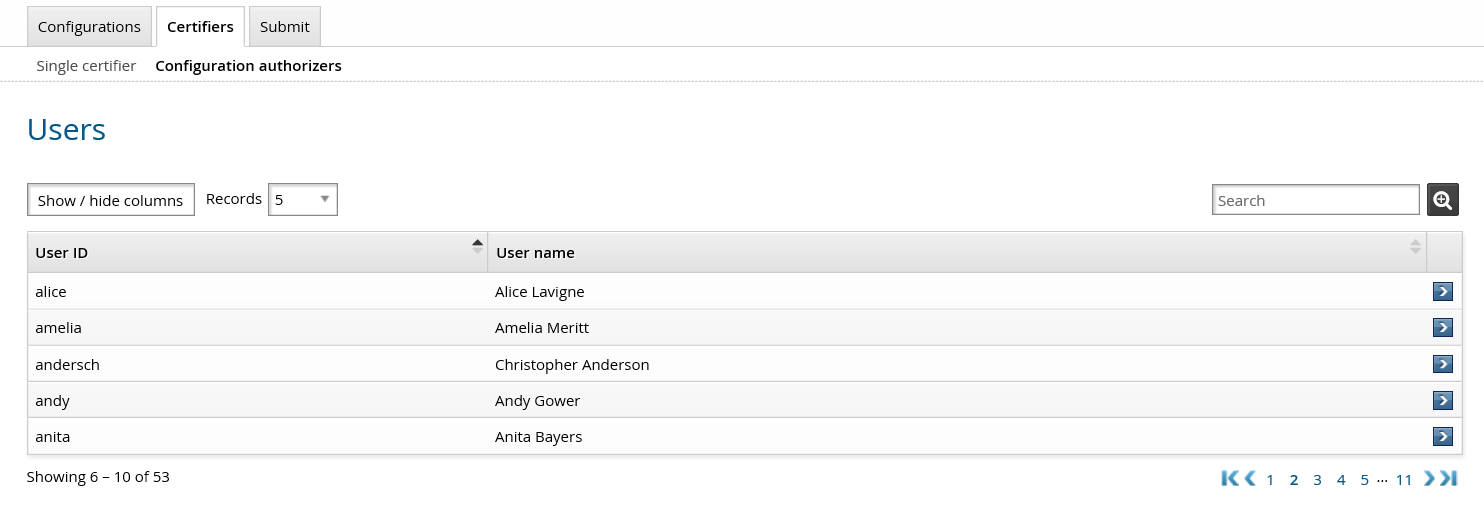This screenshot has height=518, width=1484.
Task: Sort by User name column arrows
Action: 1415,246
